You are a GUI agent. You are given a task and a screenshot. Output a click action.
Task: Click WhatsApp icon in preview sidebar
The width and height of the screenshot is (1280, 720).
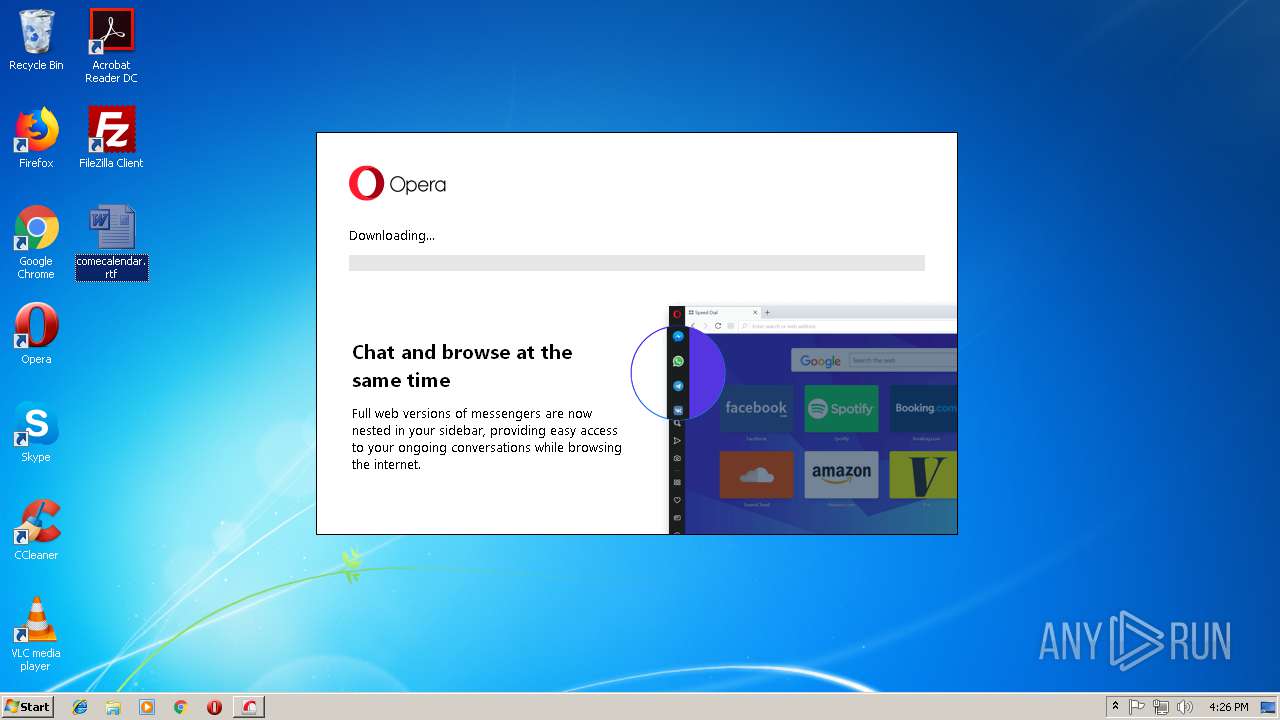[x=678, y=361]
